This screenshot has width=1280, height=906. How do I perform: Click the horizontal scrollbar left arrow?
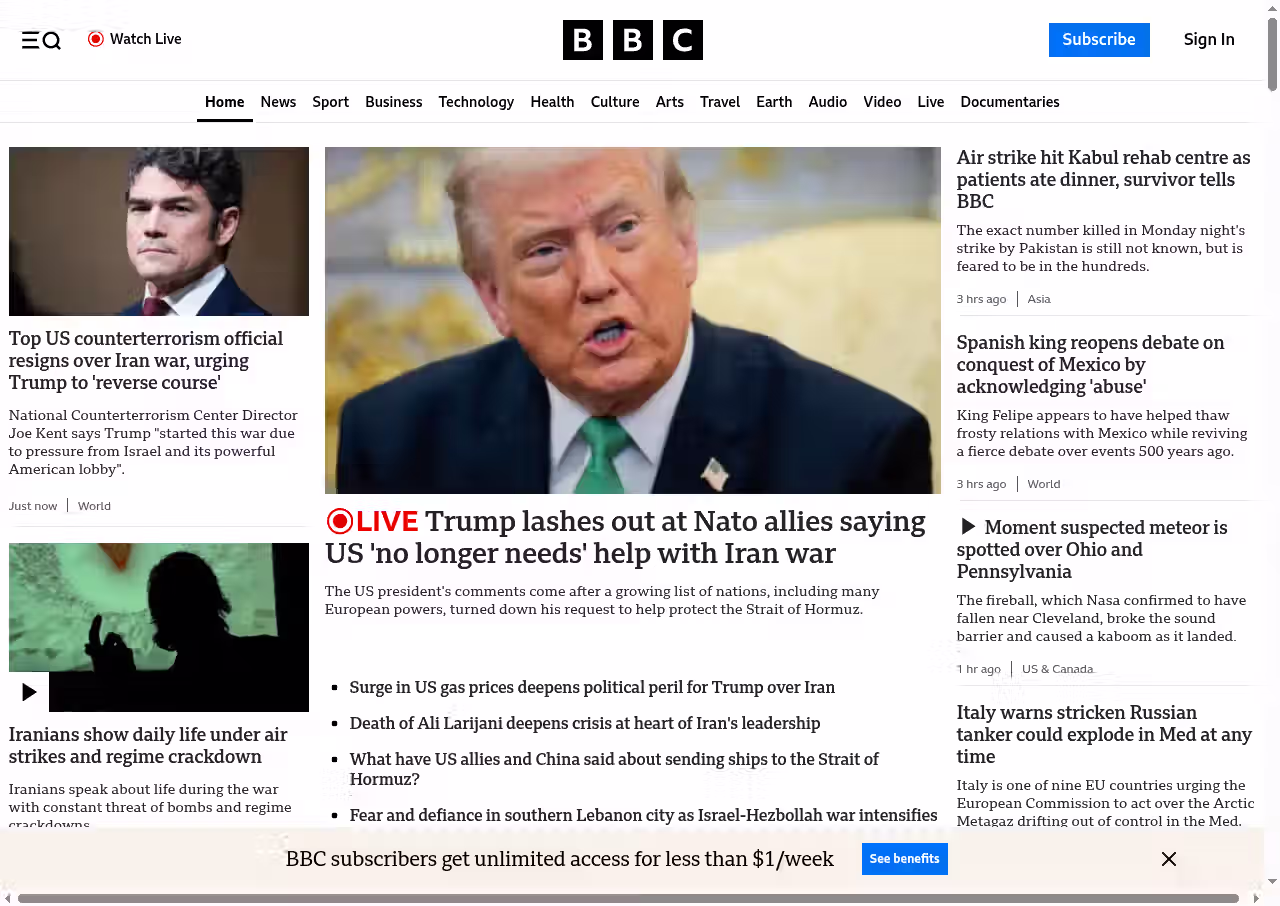8,898
